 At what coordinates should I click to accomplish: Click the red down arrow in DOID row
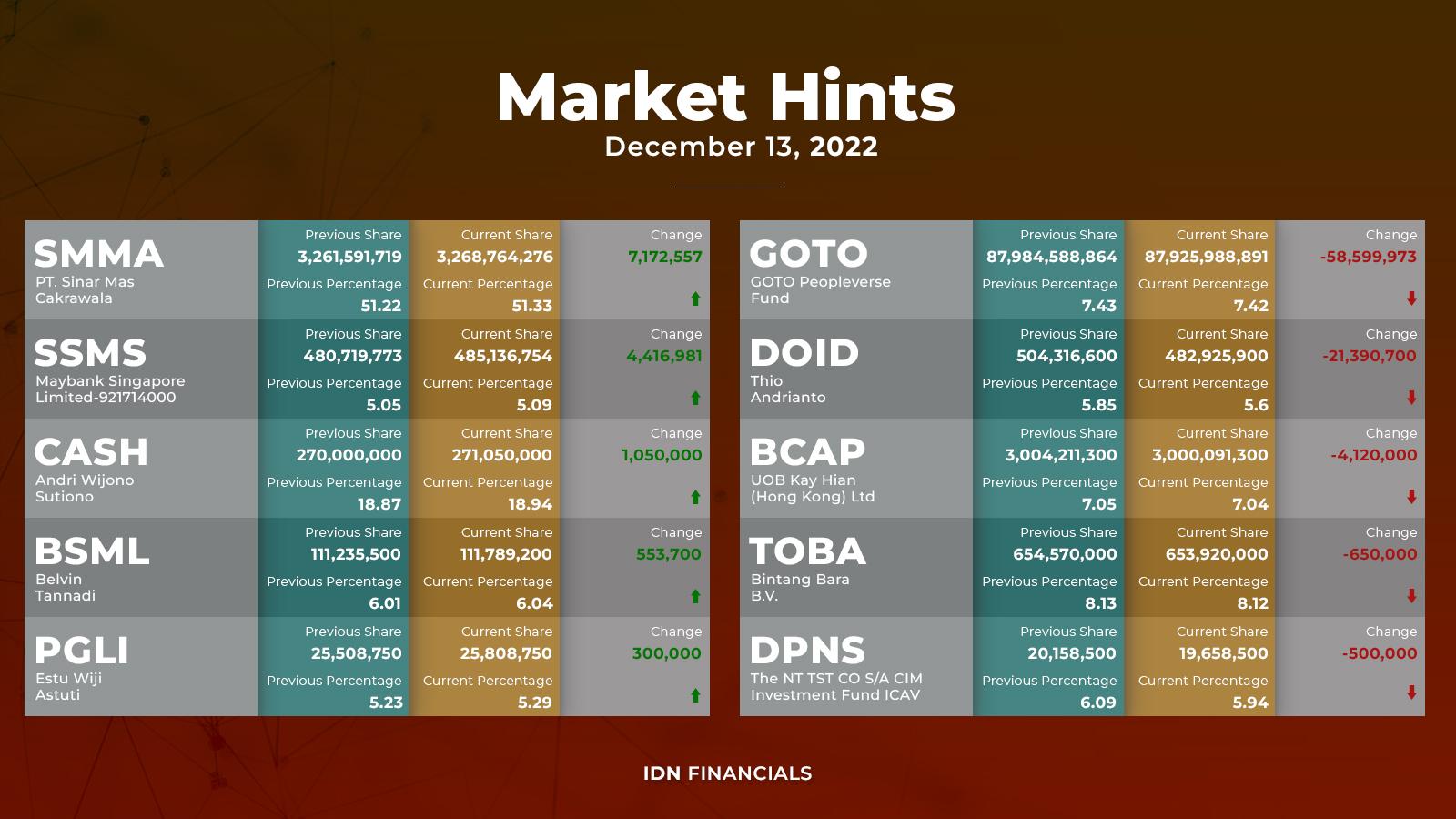pos(1411,398)
